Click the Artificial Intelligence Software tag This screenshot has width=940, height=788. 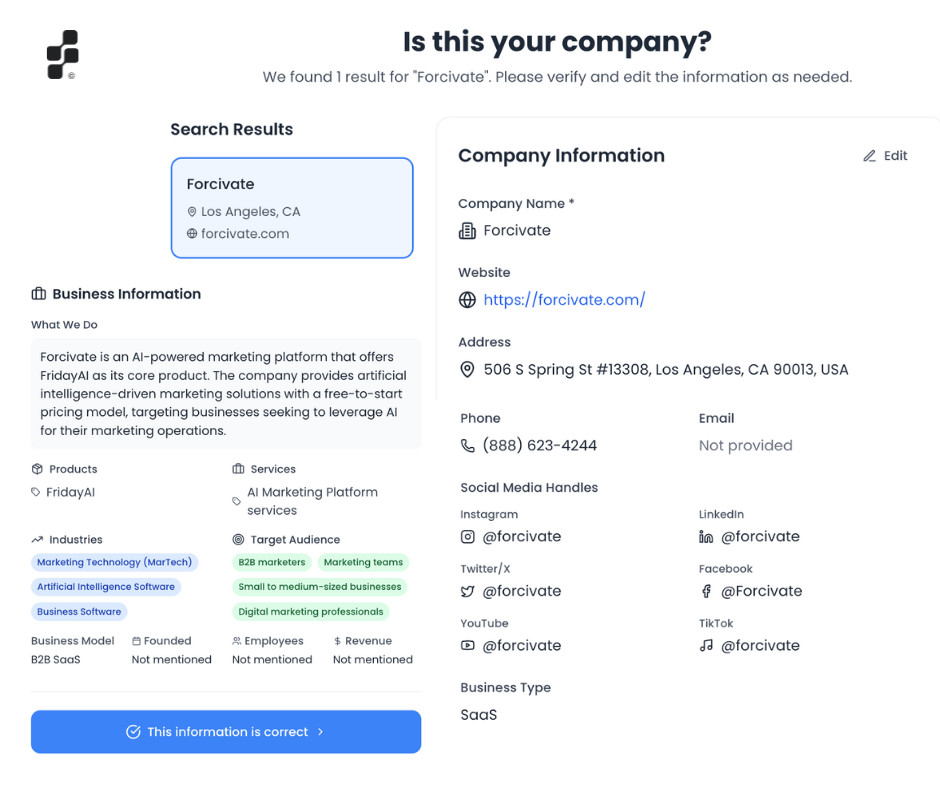coord(106,587)
